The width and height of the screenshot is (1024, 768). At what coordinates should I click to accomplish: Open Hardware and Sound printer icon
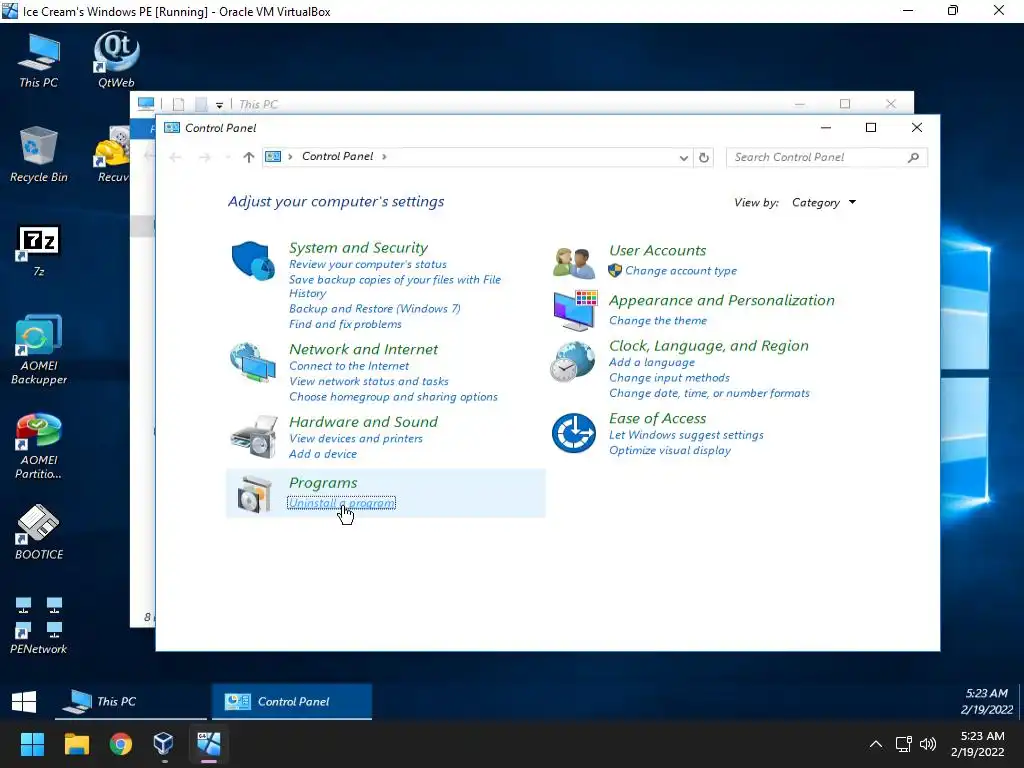[x=254, y=436]
